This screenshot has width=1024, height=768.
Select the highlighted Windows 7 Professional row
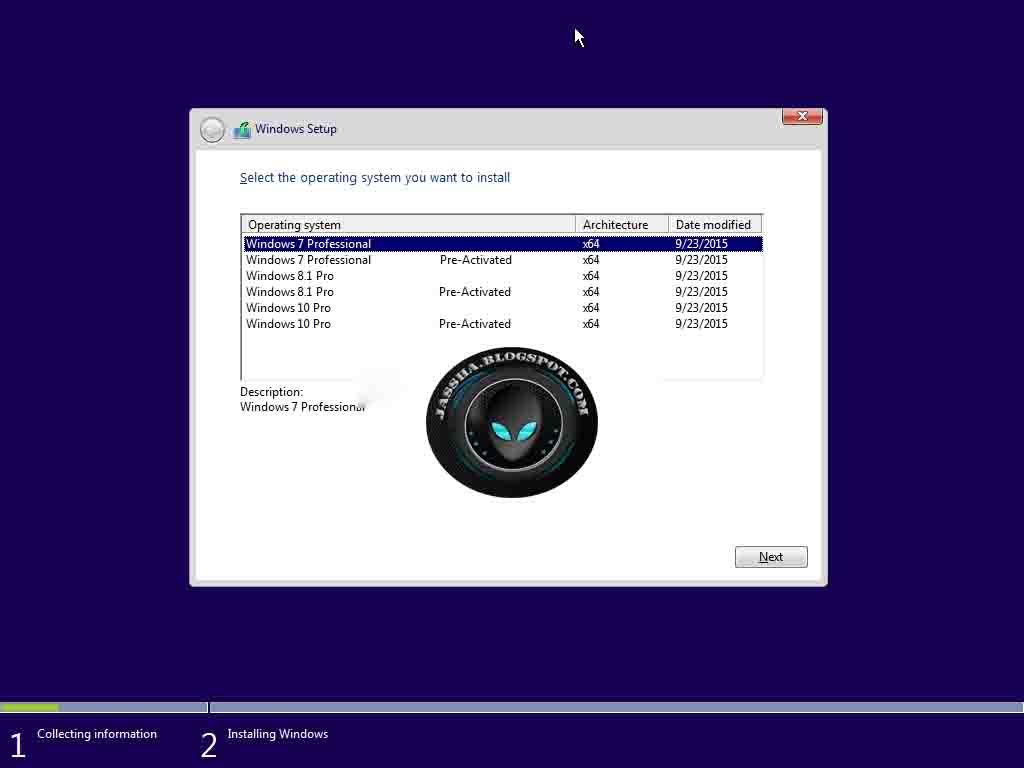(x=503, y=244)
